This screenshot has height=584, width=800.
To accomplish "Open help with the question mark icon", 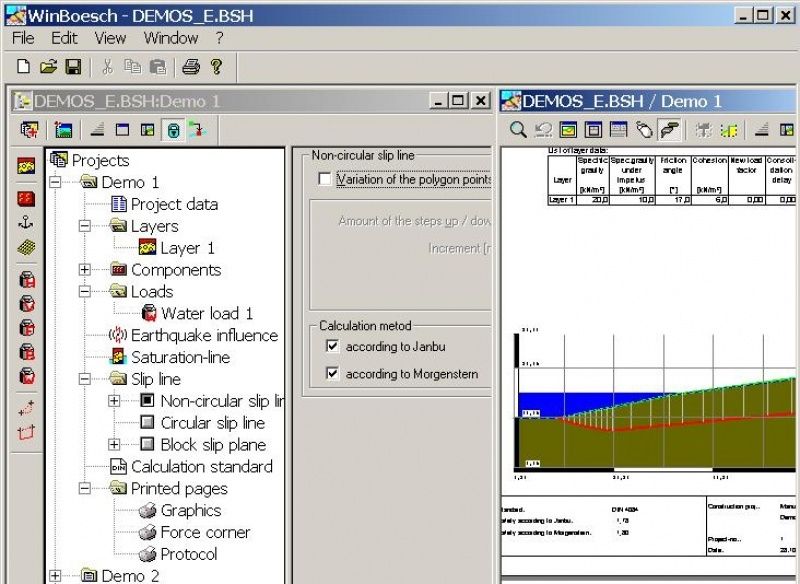I will (216, 66).
